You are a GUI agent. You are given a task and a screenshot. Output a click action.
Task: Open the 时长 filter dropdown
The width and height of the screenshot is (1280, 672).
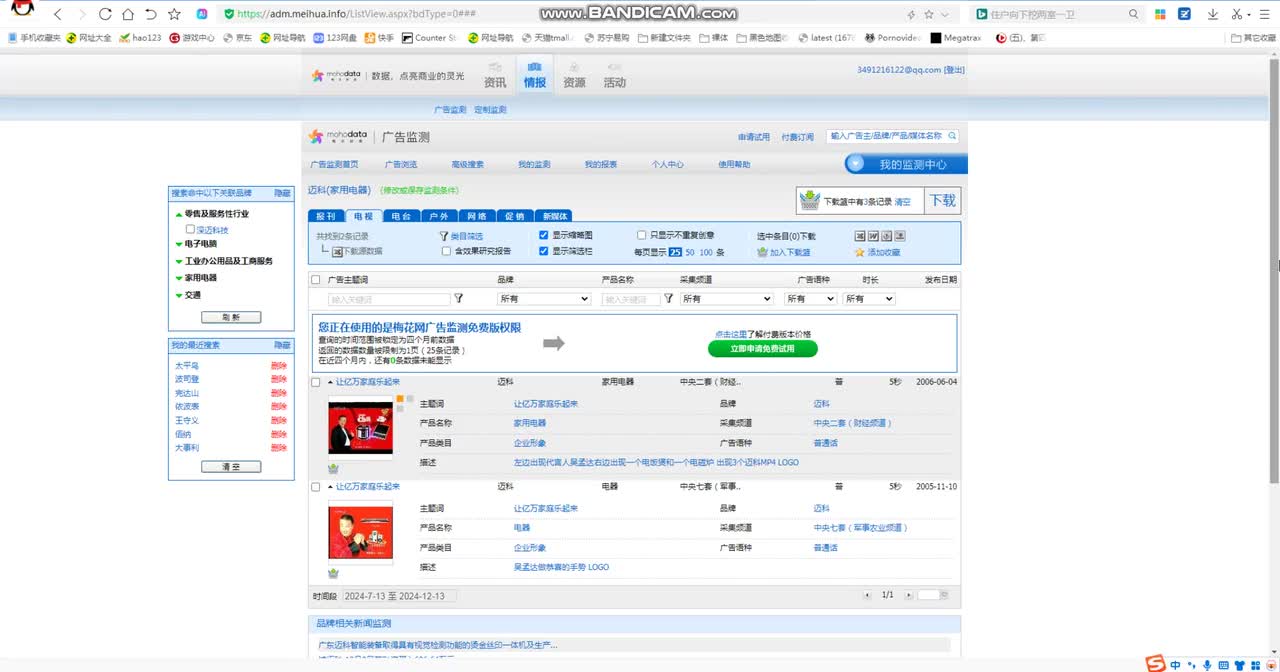869,298
